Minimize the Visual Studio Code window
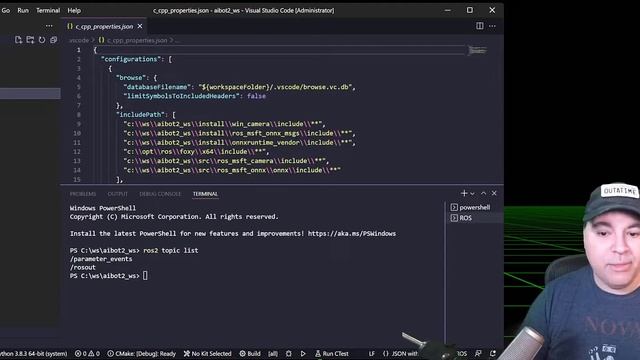Image resolution: width=640 pixels, height=360 pixels. click(448, 10)
